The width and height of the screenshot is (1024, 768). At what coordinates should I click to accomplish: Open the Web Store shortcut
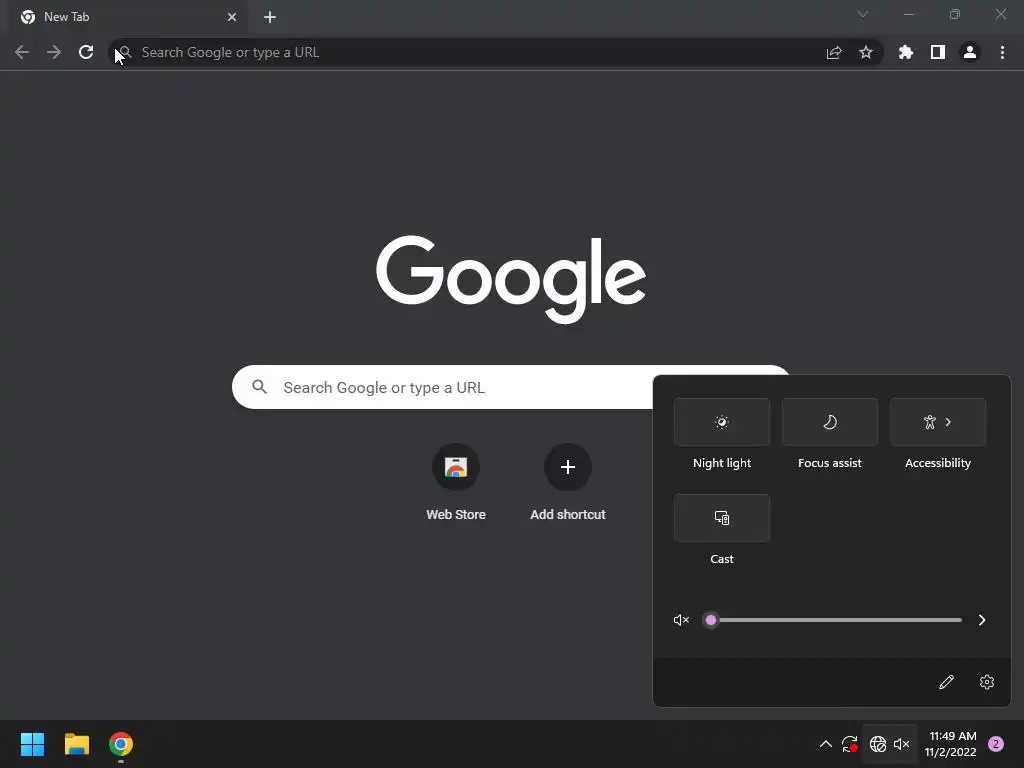[456, 483]
